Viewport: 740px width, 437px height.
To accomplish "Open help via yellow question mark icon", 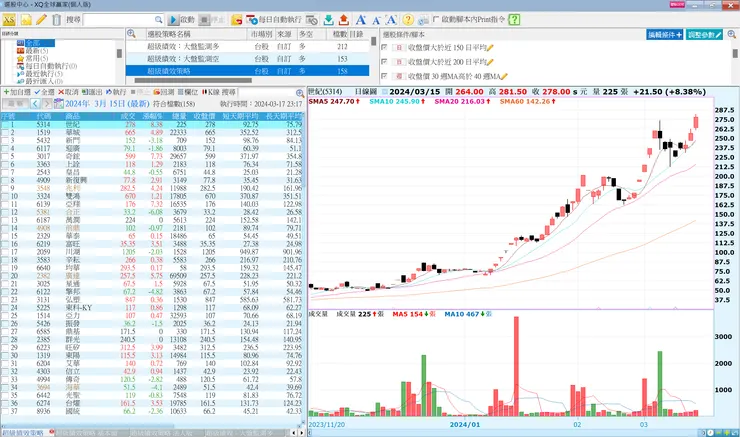I will (408, 20).
